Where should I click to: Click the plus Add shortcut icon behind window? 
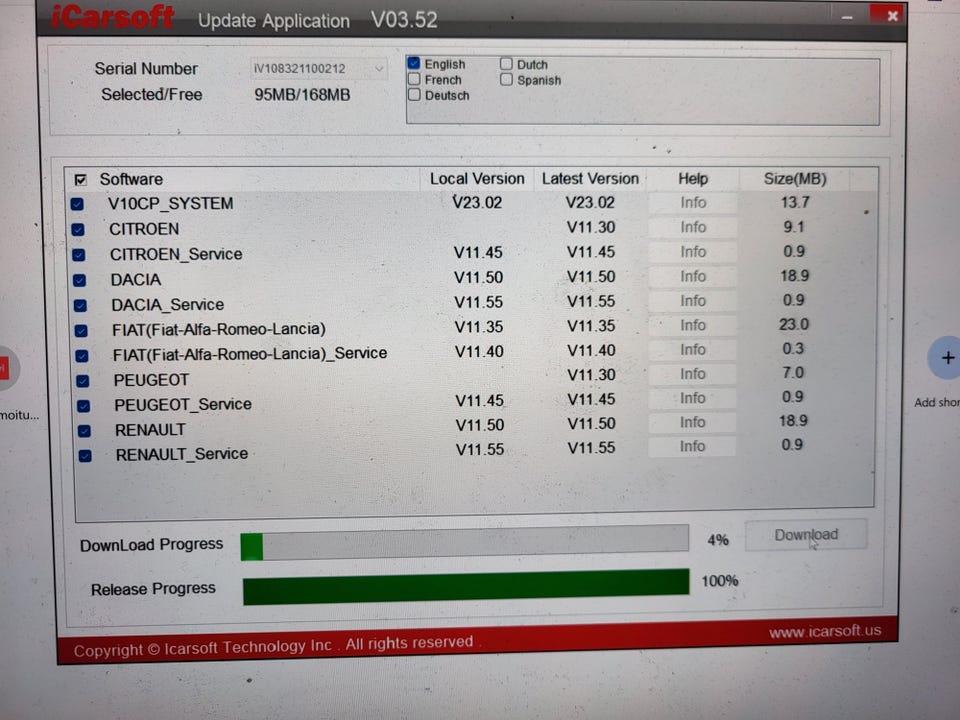(x=947, y=358)
